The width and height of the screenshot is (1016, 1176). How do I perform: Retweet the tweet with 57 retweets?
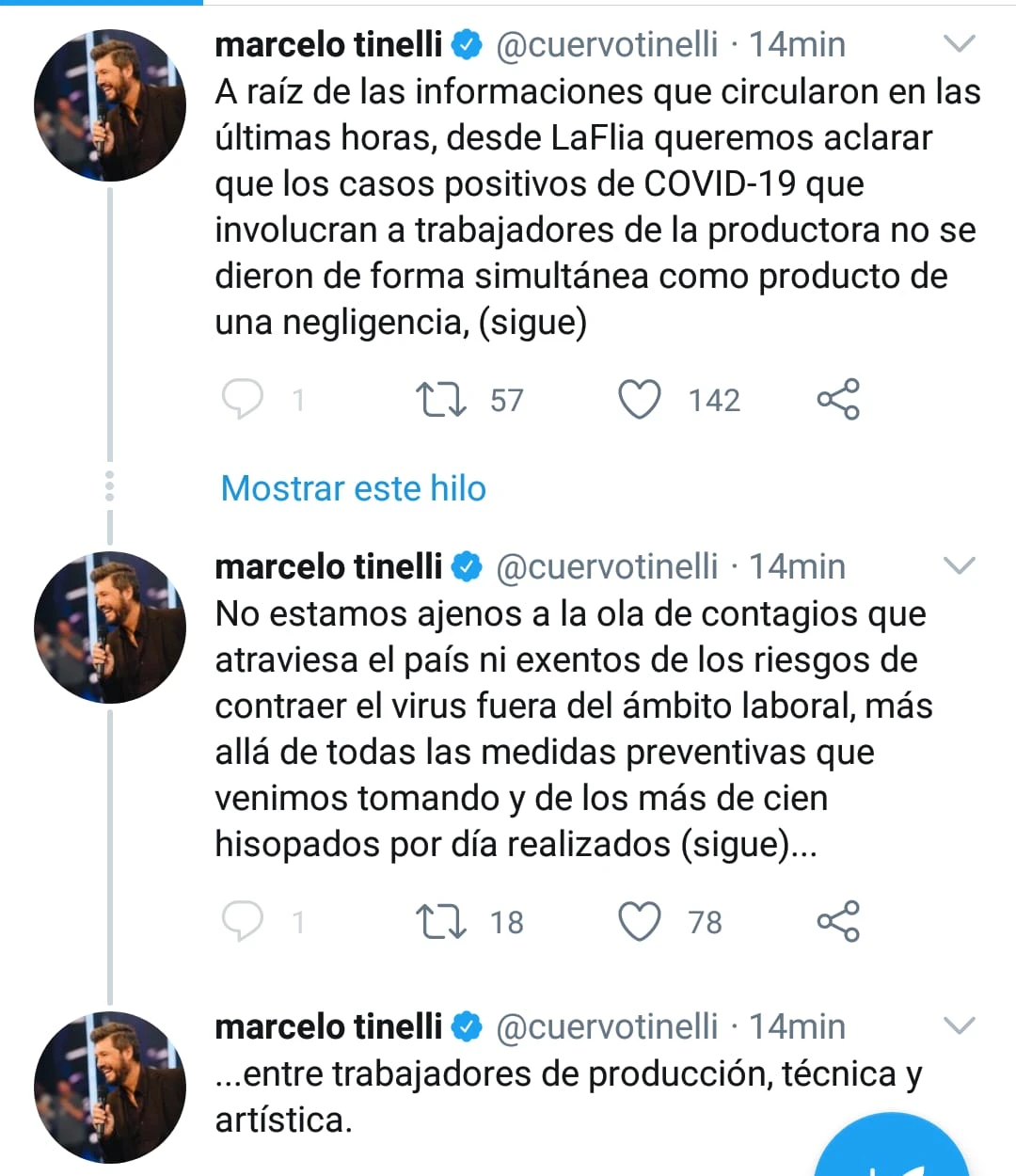pos(440,399)
